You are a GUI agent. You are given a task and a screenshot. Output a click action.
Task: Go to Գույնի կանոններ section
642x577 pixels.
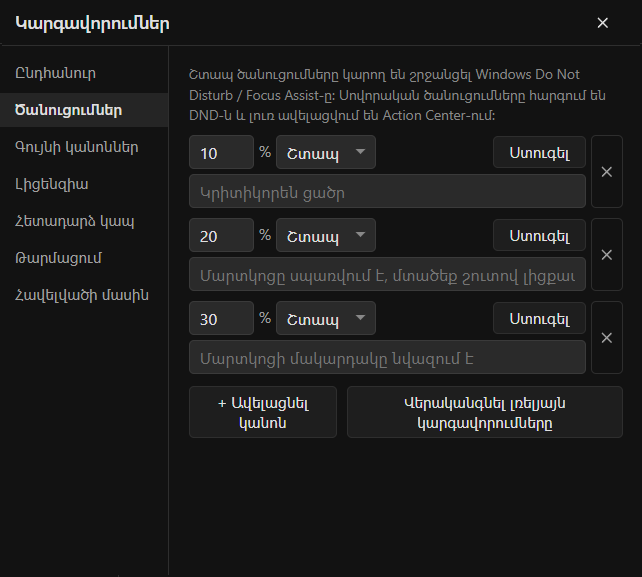tap(84, 147)
